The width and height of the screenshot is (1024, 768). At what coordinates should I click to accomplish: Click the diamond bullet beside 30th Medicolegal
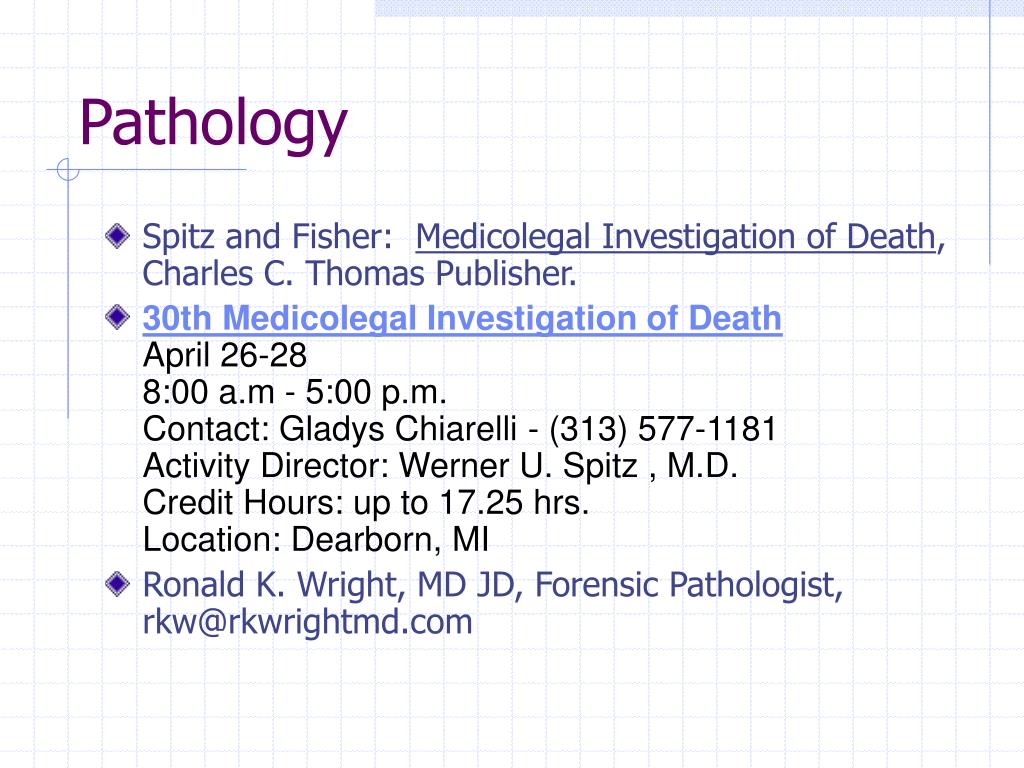click(x=118, y=317)
